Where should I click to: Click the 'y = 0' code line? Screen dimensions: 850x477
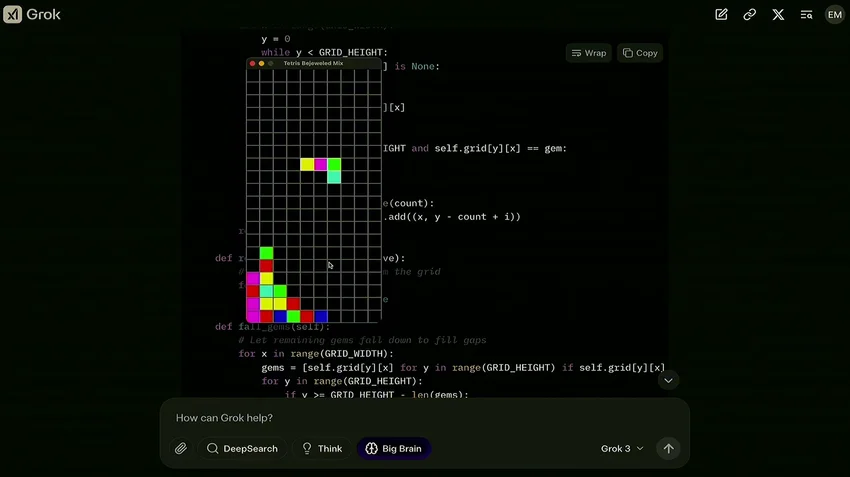click(x=275, y=39)
